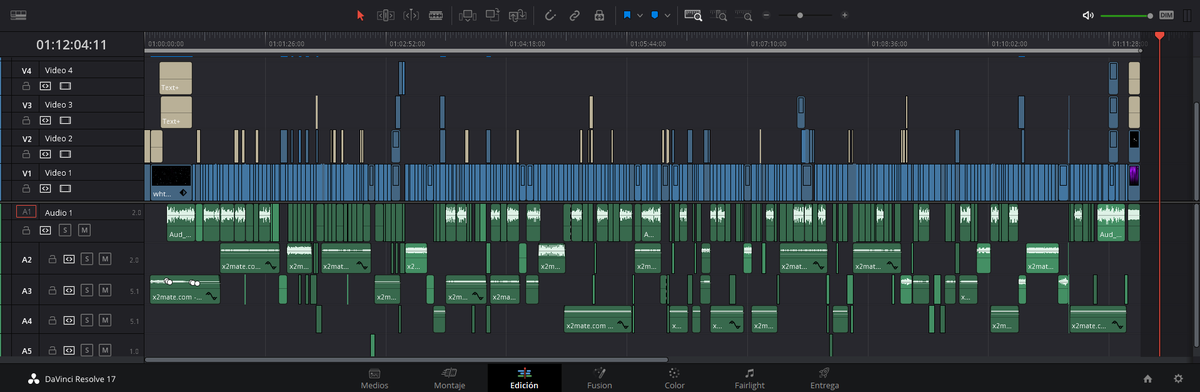
Task: Adjust the timeline zoom slider handle
Action: tap(799, 15)
